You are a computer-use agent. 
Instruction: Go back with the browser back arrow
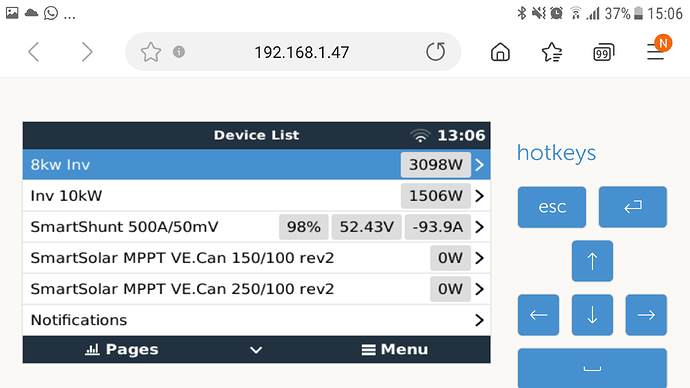(x=34, y=52)
